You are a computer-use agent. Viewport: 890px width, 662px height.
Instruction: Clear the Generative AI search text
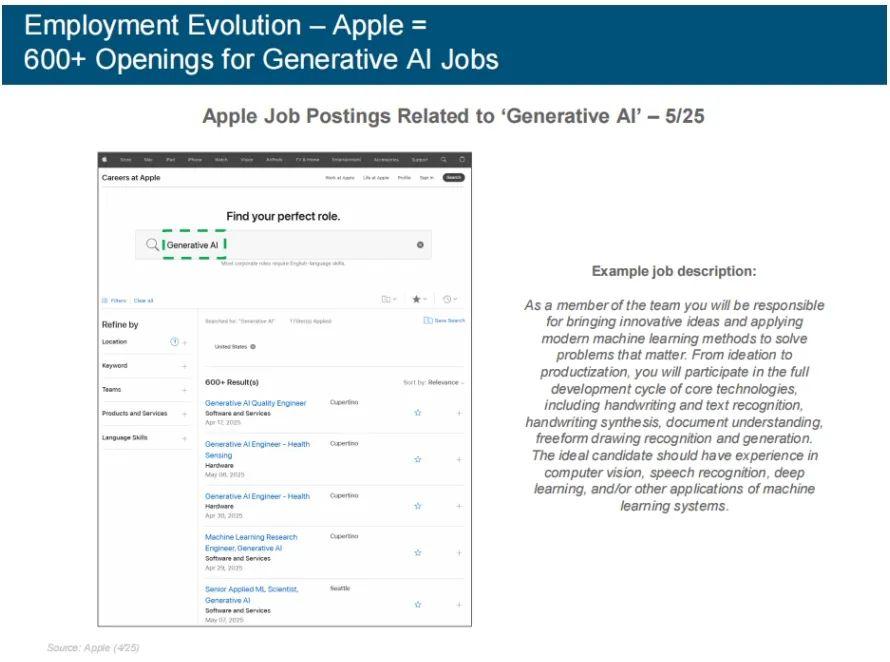pos(420,245)
